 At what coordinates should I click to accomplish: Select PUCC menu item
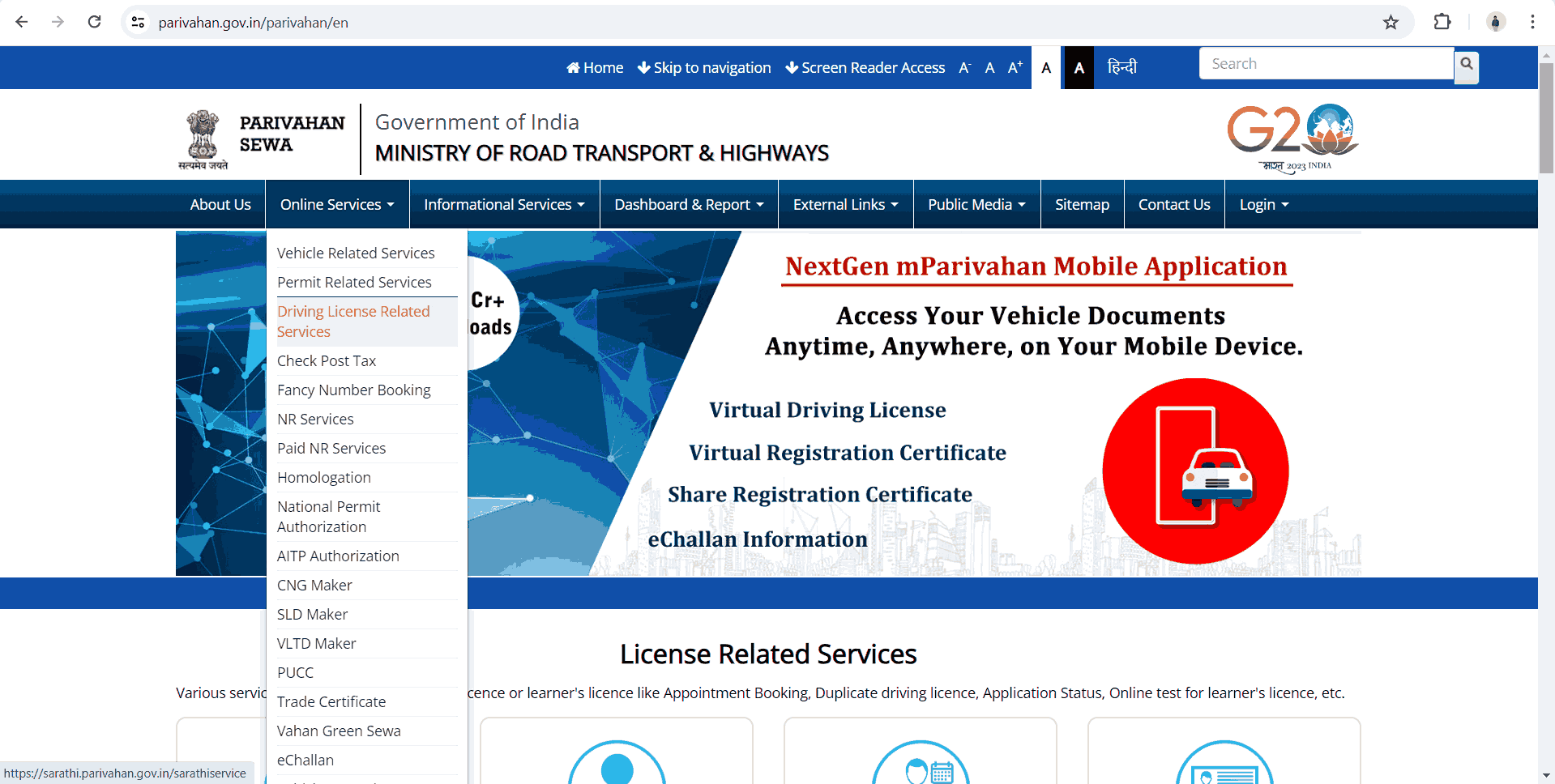pos(366,672)
